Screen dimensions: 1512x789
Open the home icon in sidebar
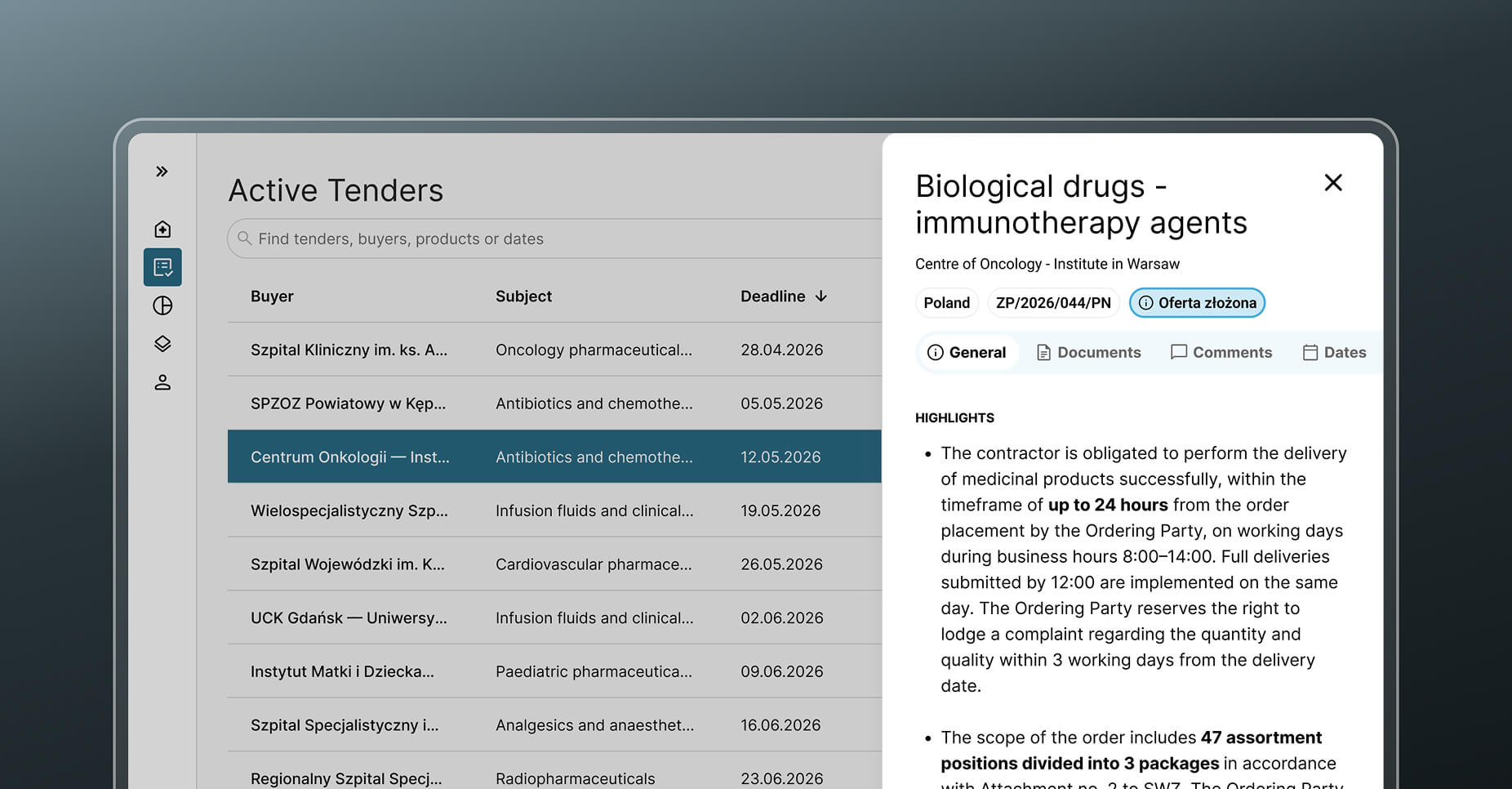pyautogui.click(x=162, y=229)
